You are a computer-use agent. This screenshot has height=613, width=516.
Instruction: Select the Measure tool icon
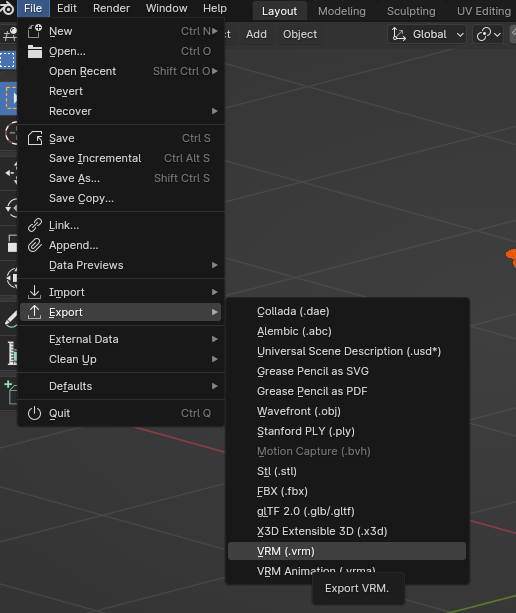coord(11,353)
